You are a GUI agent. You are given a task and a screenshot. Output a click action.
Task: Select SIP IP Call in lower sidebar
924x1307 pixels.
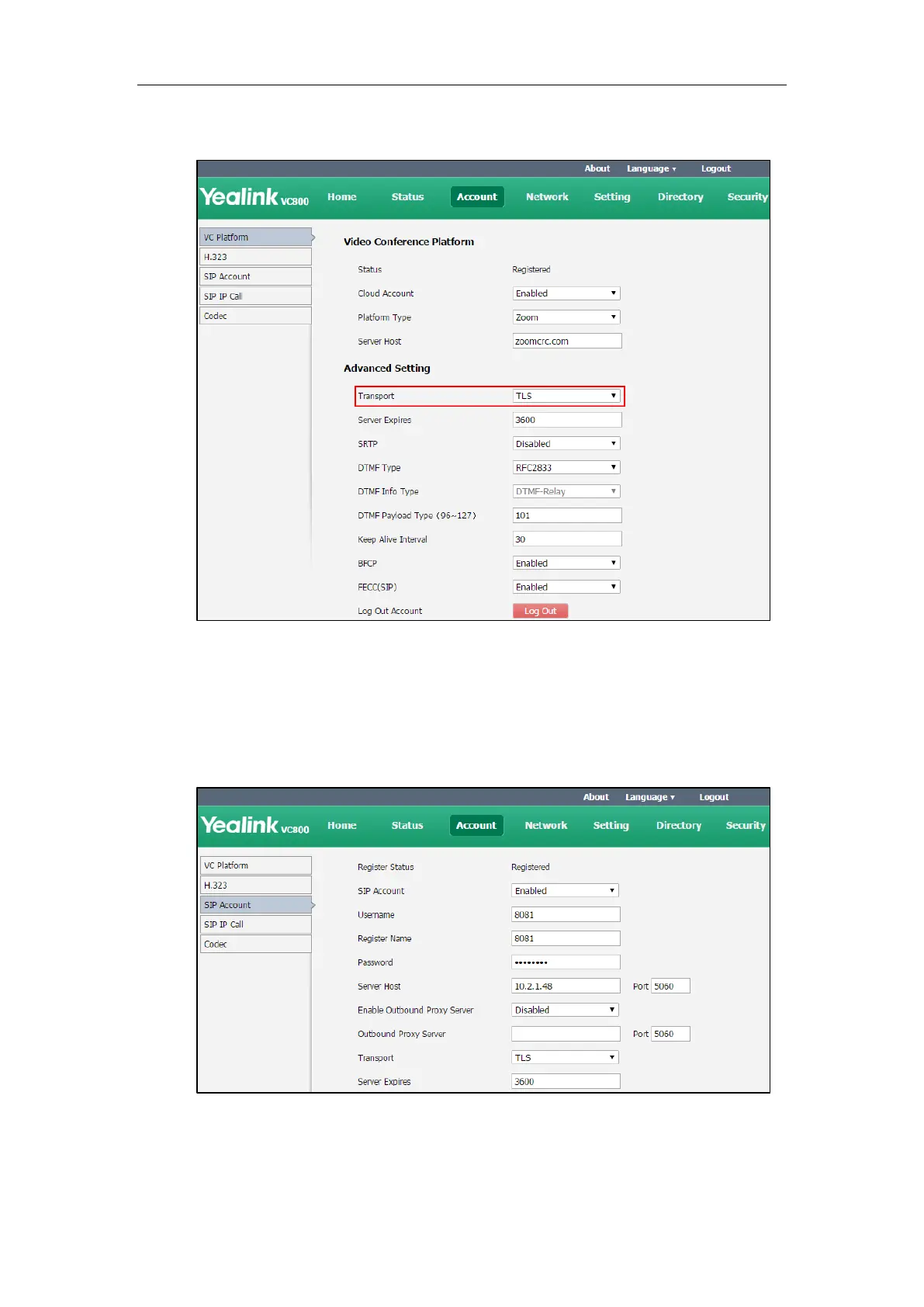(x=256, y=924)
